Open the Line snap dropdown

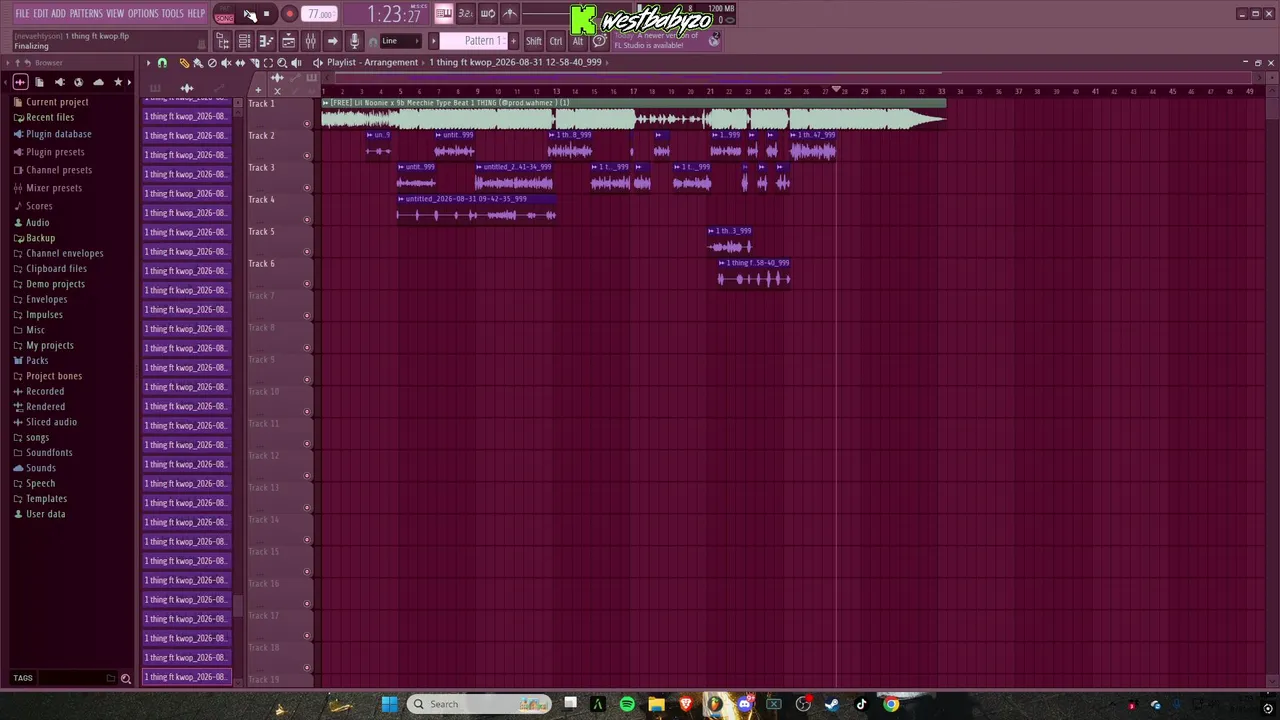coord(401,41)
